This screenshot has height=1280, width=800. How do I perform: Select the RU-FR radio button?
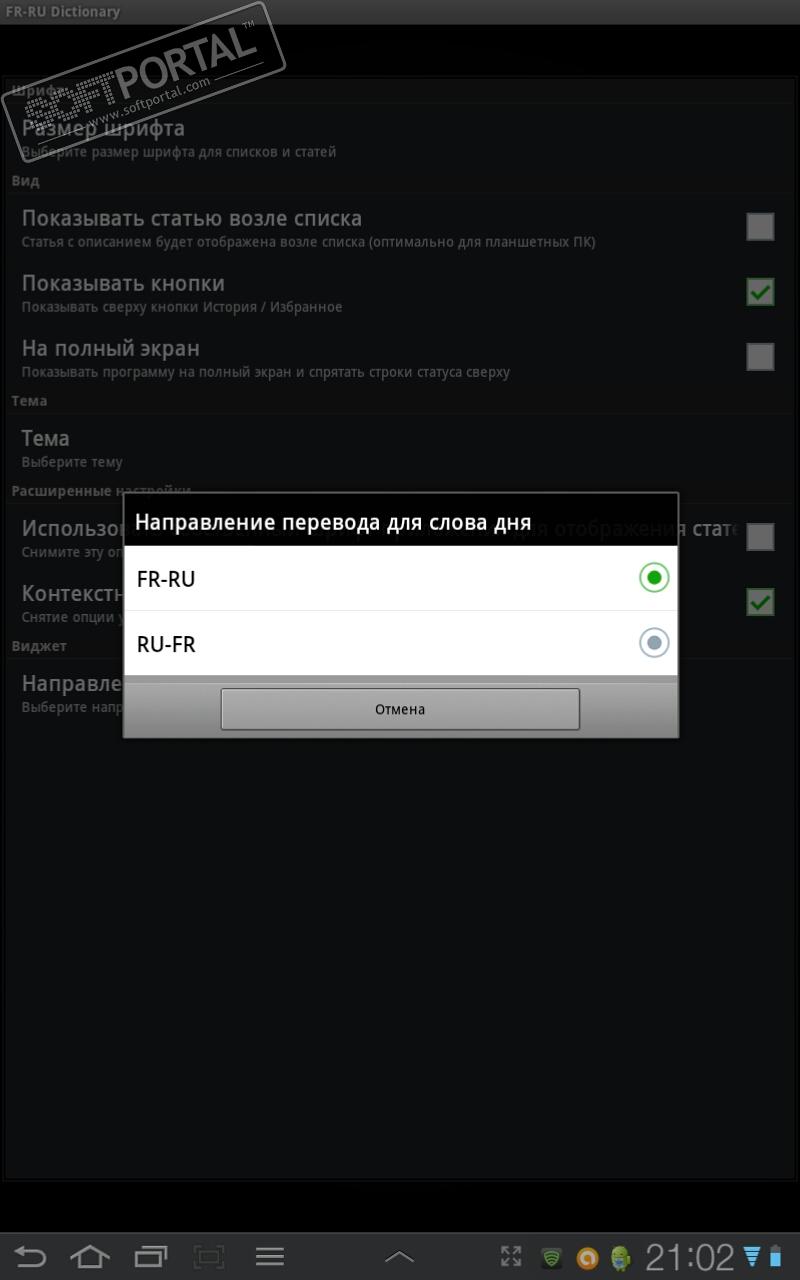coord(654,643)
